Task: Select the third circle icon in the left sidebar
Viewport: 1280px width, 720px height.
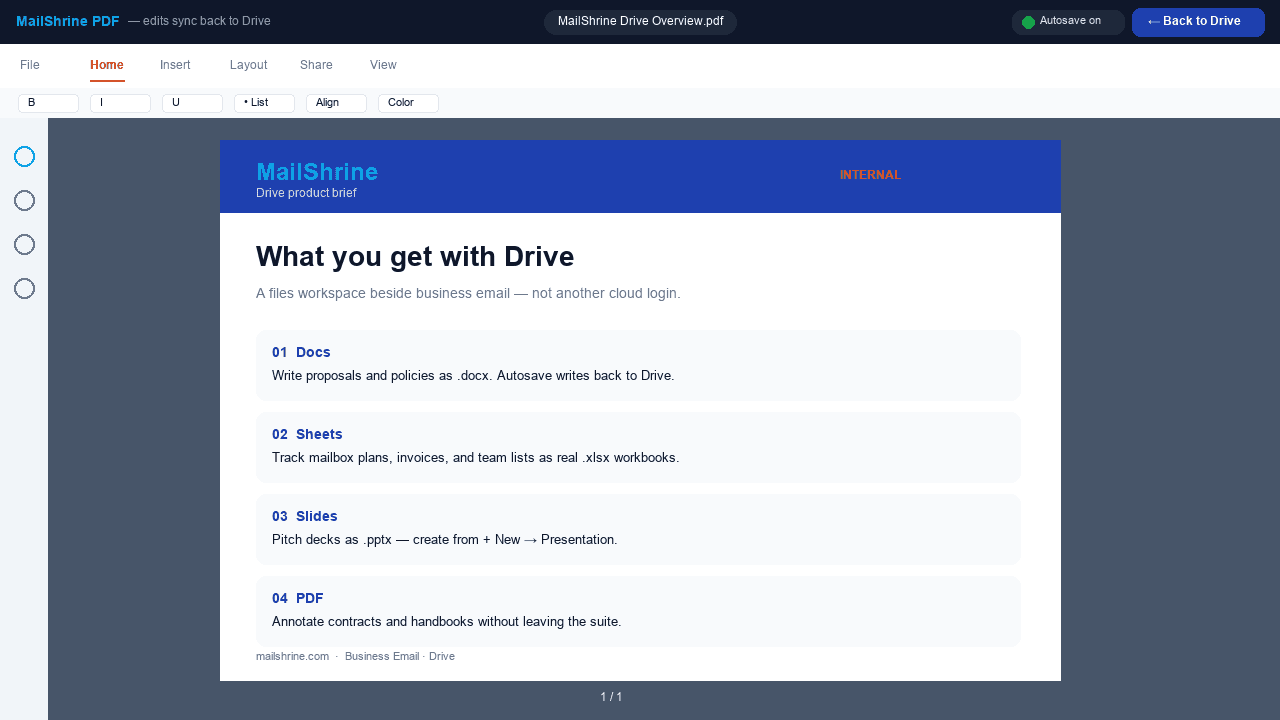Action: pyautogui.click(x=25, y=245)
